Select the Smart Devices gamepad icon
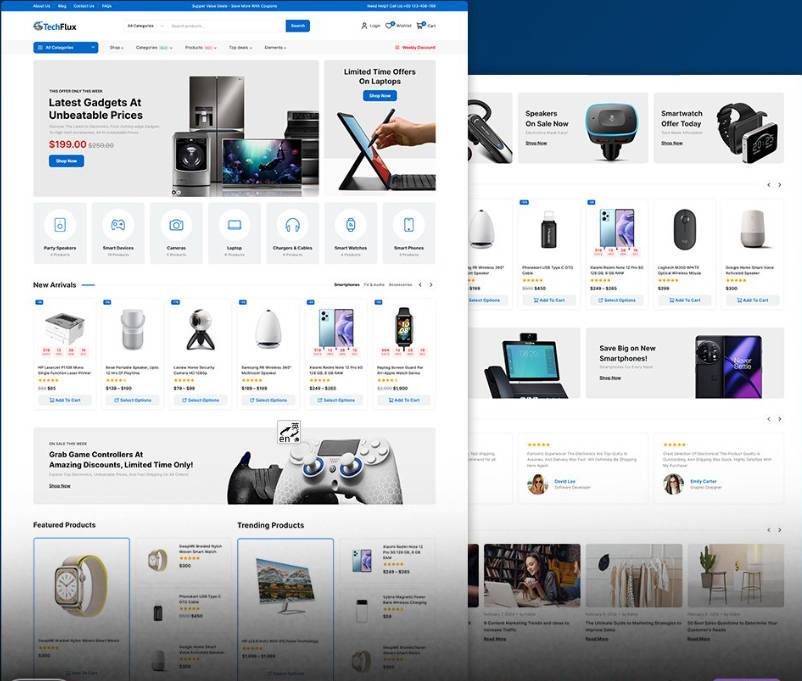Viewport: 802px width, 681px height. click(x=118, y=225)
